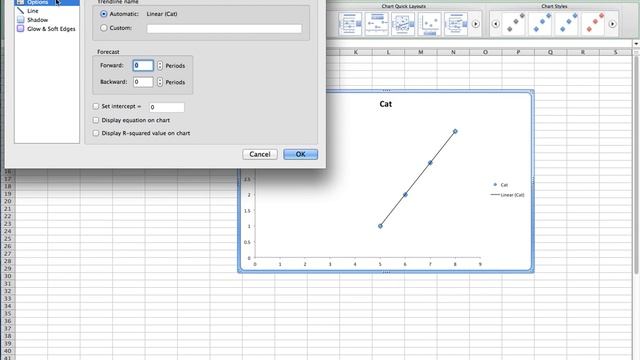This screenshot has height=360, width=640.
Task: Select row 38 header
Action: tap(7, 336)
